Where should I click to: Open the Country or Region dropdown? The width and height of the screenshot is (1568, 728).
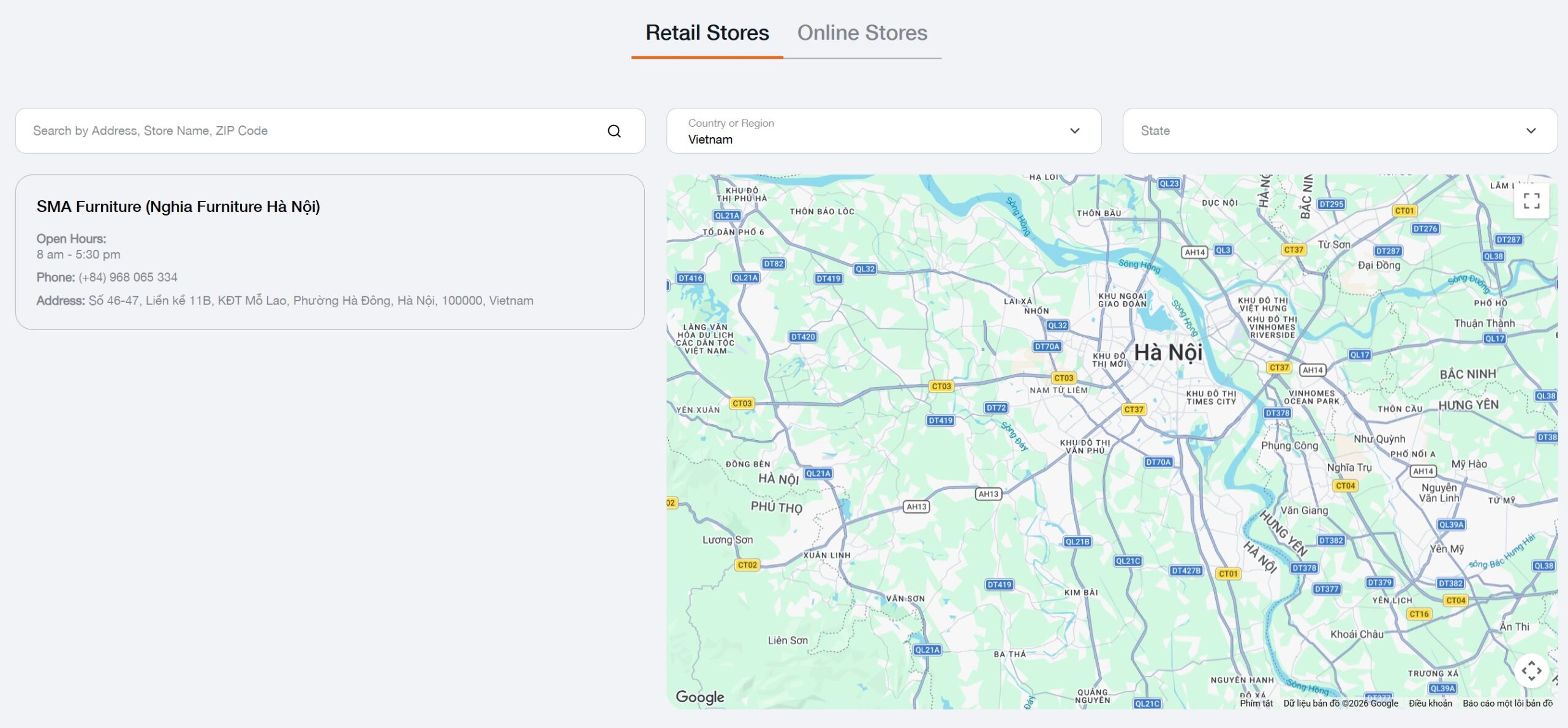tap(884, 131)
